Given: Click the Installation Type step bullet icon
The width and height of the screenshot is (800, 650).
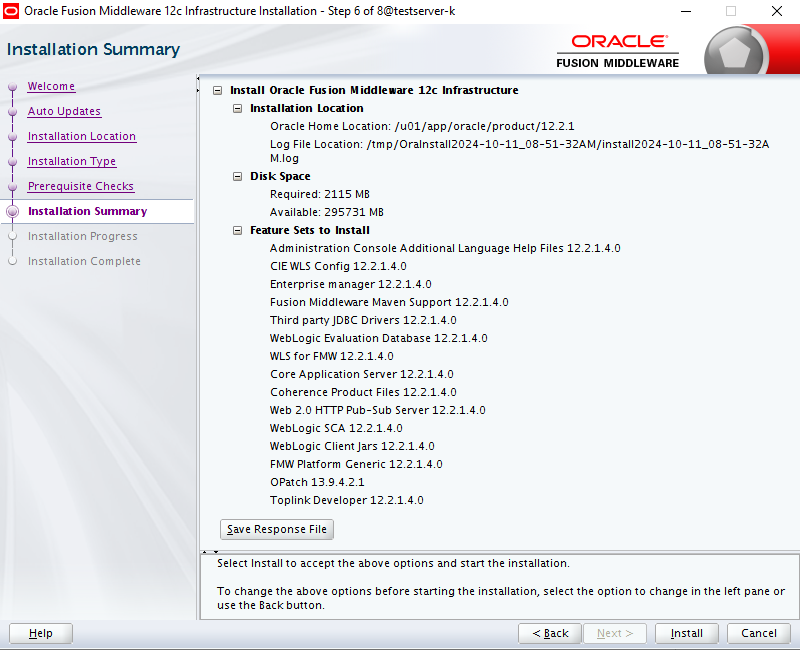Looking at the screenshot, I should 13,162.
